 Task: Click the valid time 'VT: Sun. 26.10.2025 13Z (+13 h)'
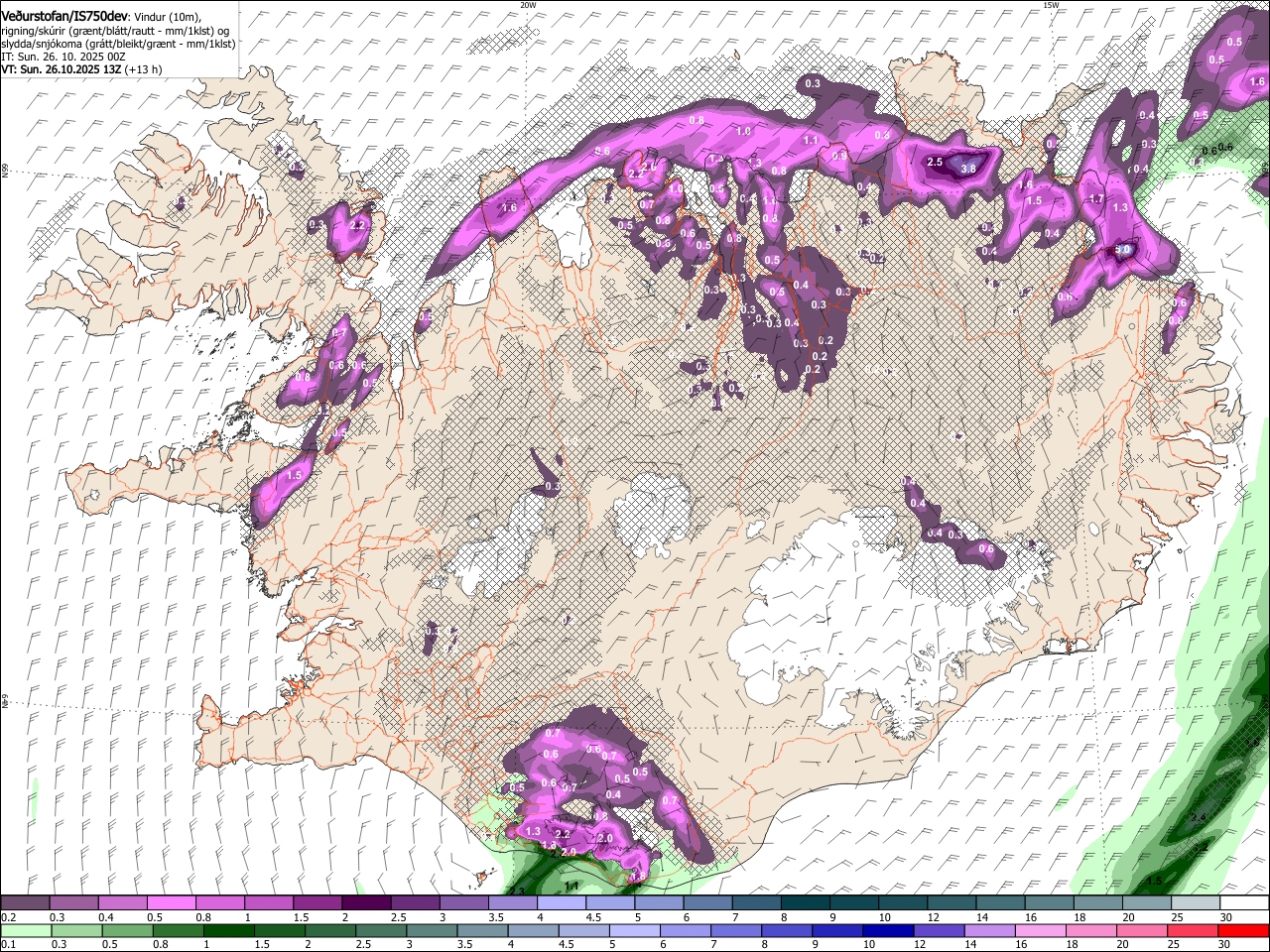pyautogui.click(x=81, y=69)
